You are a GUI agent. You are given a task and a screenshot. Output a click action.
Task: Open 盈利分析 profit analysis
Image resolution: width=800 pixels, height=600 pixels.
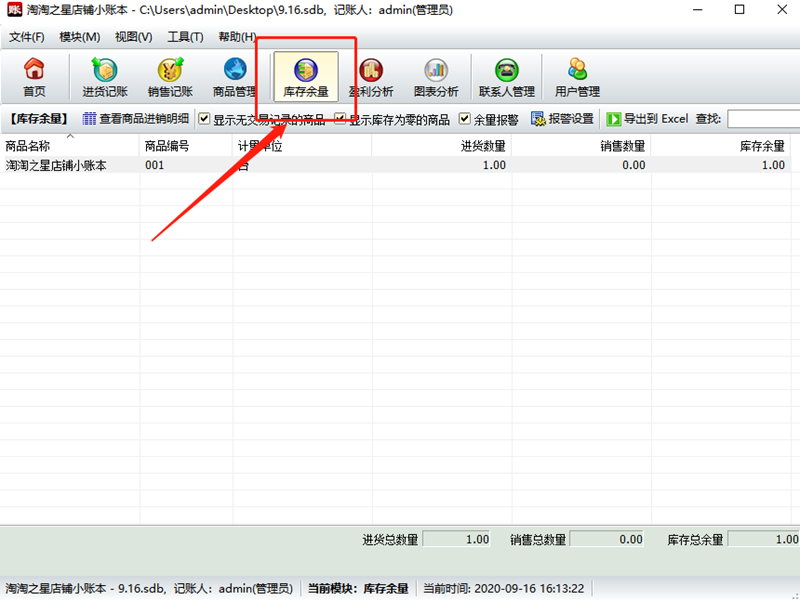pos(371,77)
